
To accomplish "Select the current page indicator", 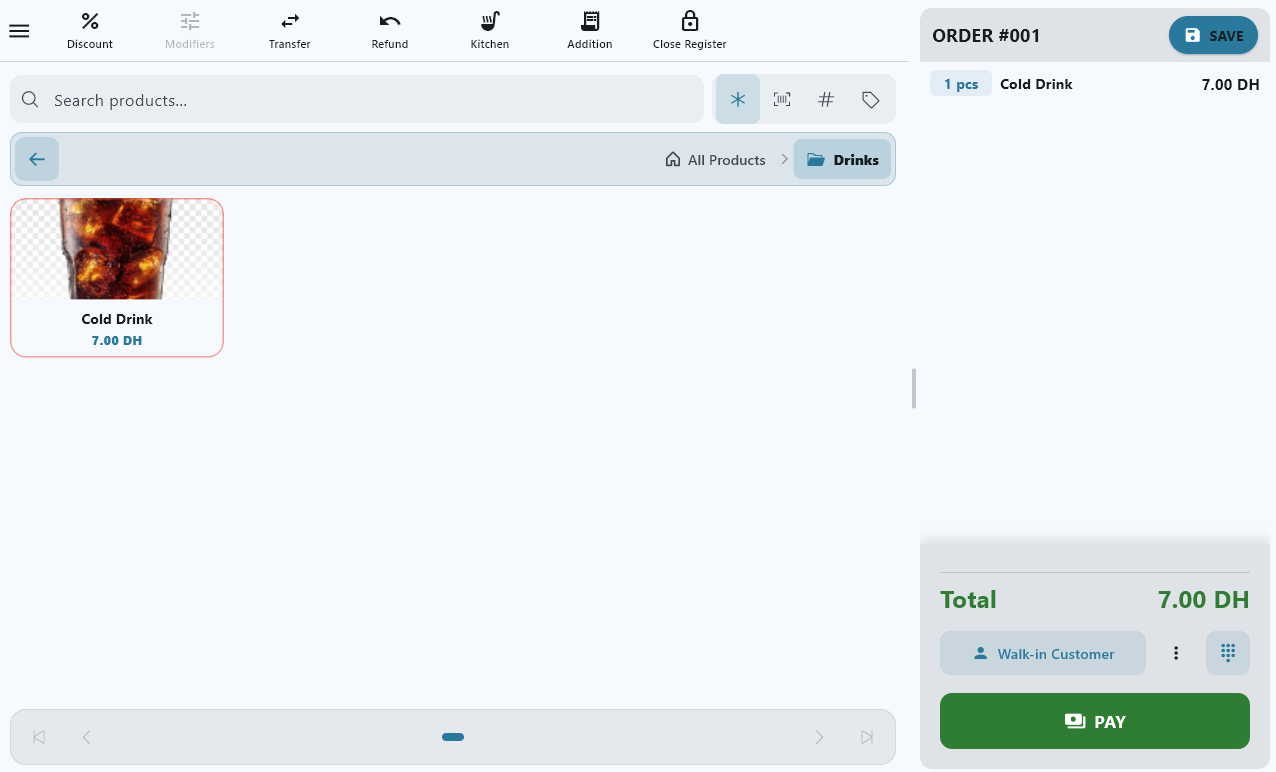I will pos(453,737).
